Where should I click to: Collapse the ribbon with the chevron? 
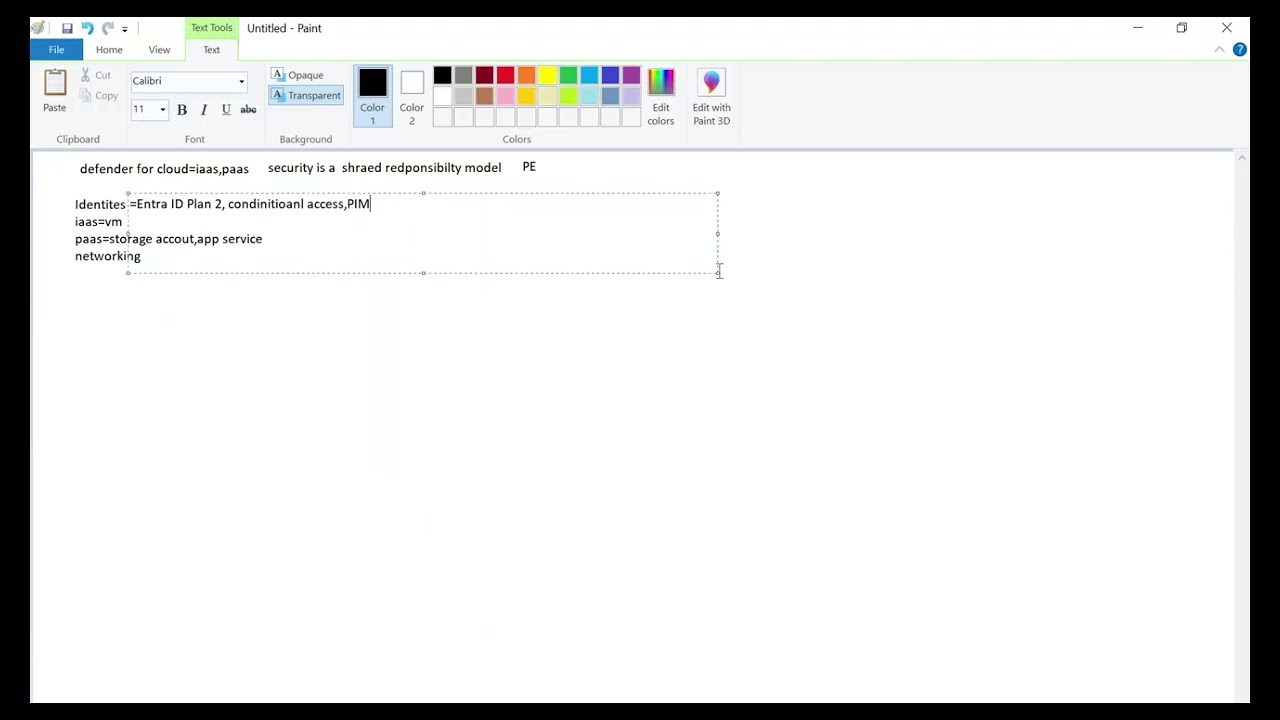pyautogui.click(x=1219, y=50)
